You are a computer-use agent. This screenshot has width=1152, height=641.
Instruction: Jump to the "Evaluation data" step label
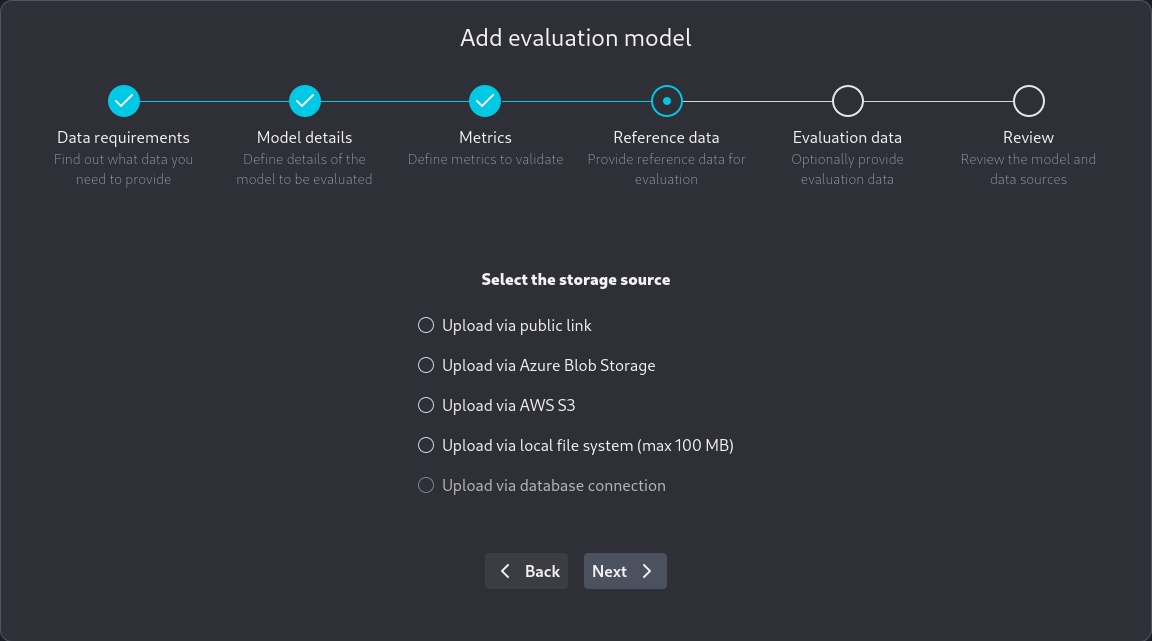(x=847, y=138)
